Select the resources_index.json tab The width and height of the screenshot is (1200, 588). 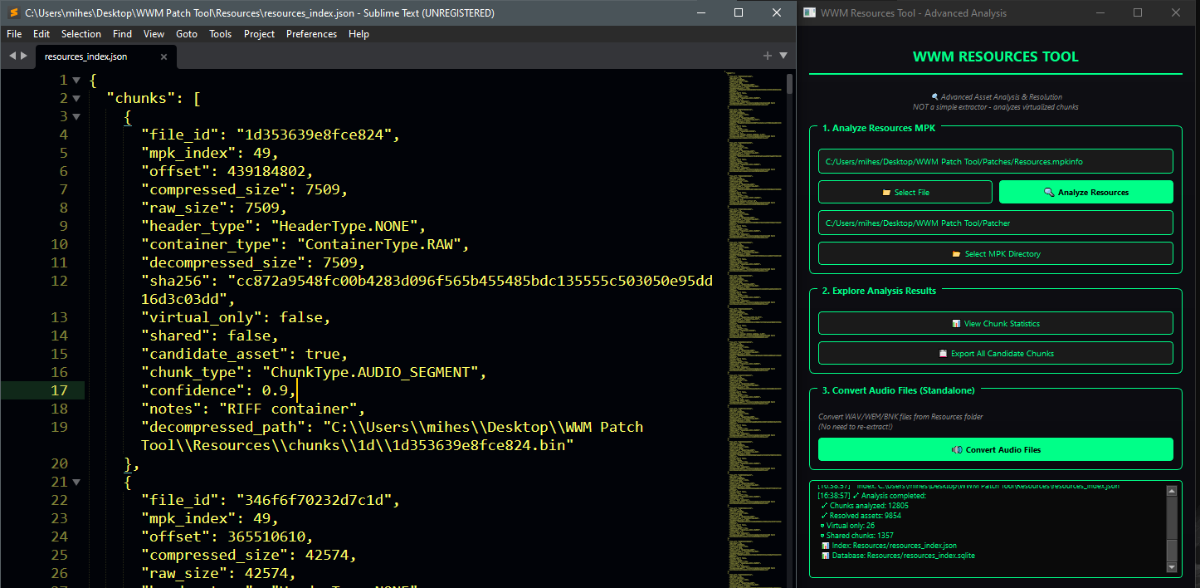[86, 57]
